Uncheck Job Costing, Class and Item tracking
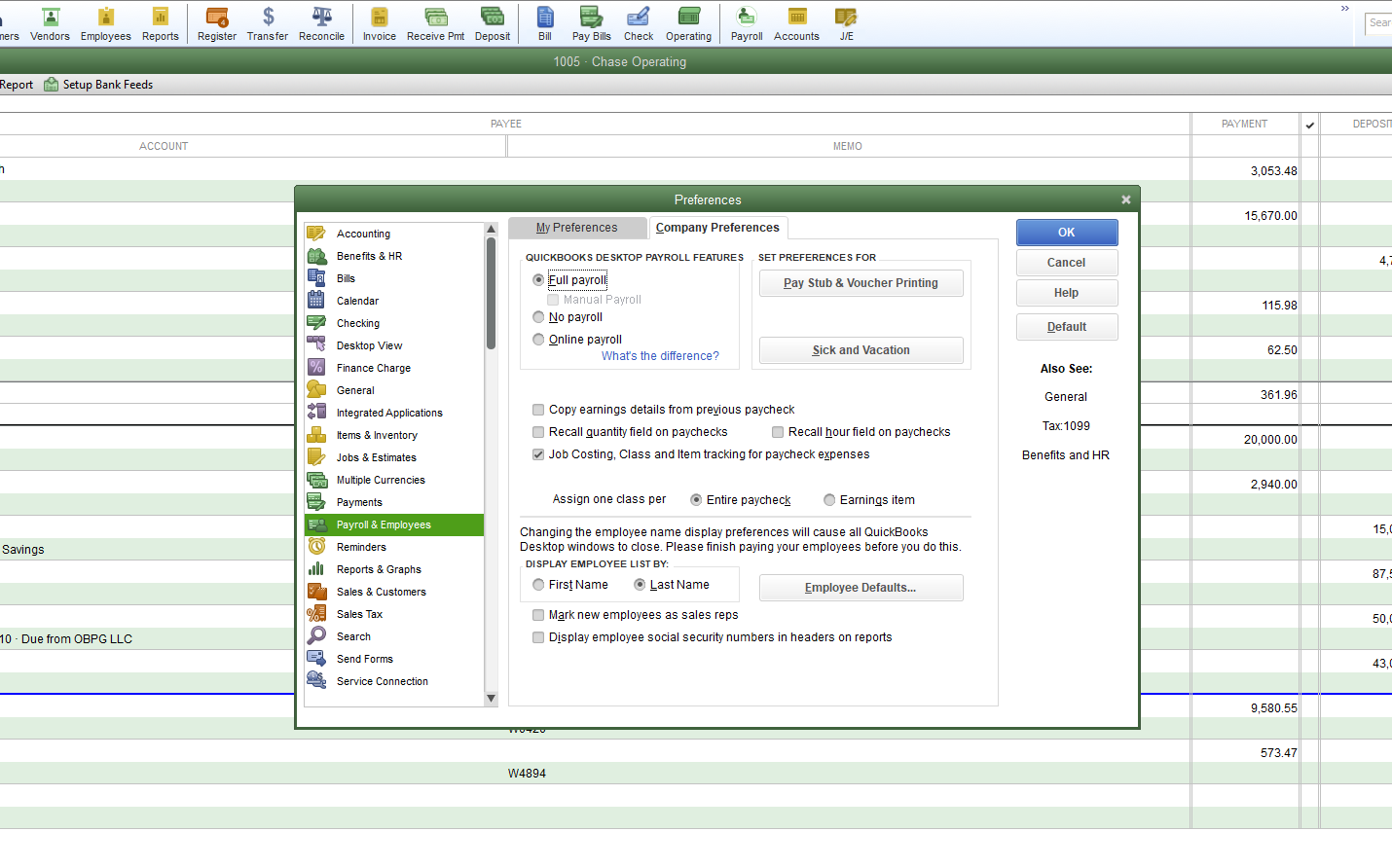Viewport: 1392px width, 868px height. point(538,454)
